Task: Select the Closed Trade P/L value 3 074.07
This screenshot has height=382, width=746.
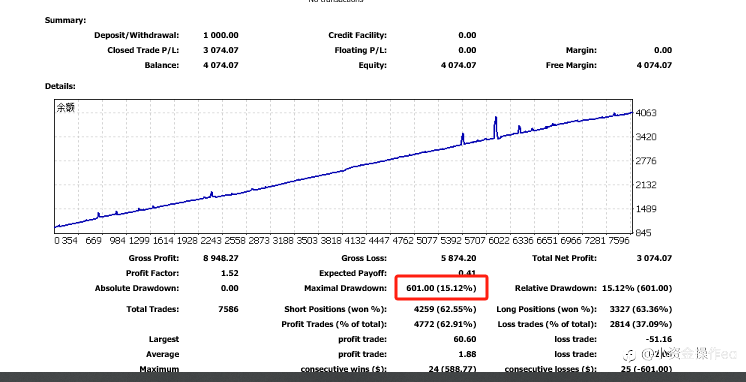Action: tap(221, 50)
